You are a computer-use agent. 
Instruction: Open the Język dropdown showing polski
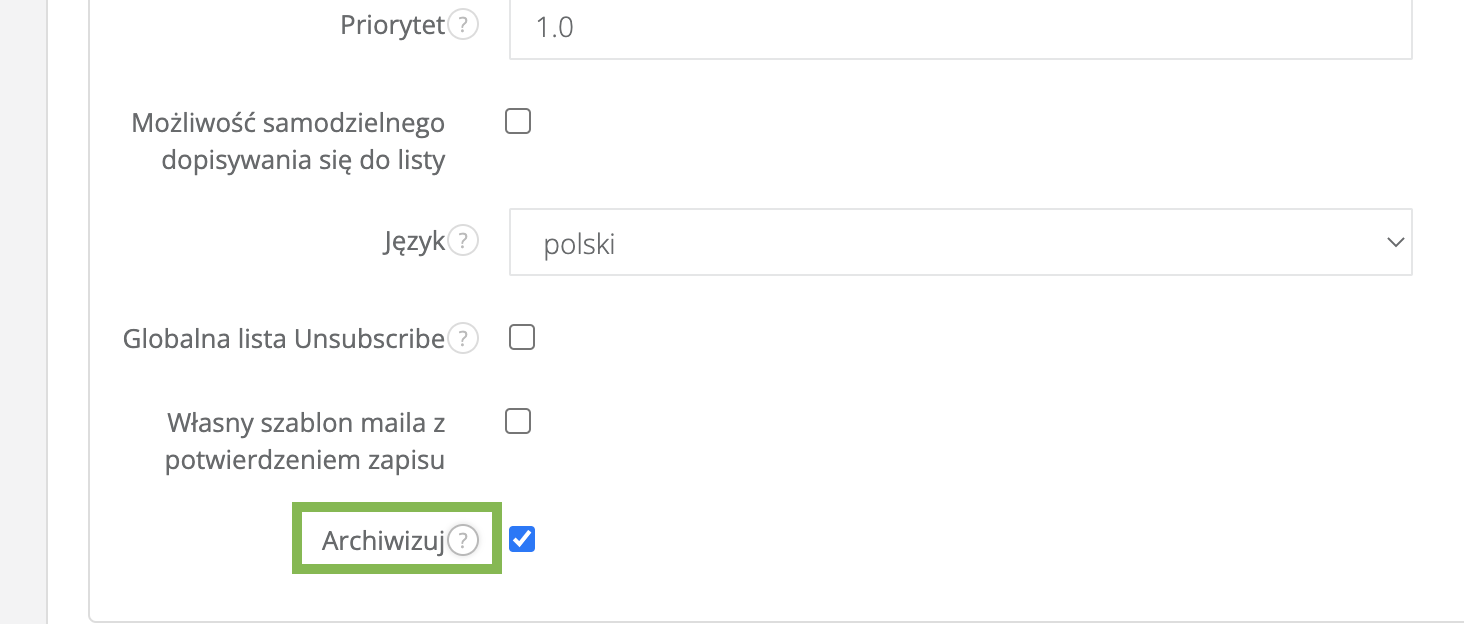(960, 242)
